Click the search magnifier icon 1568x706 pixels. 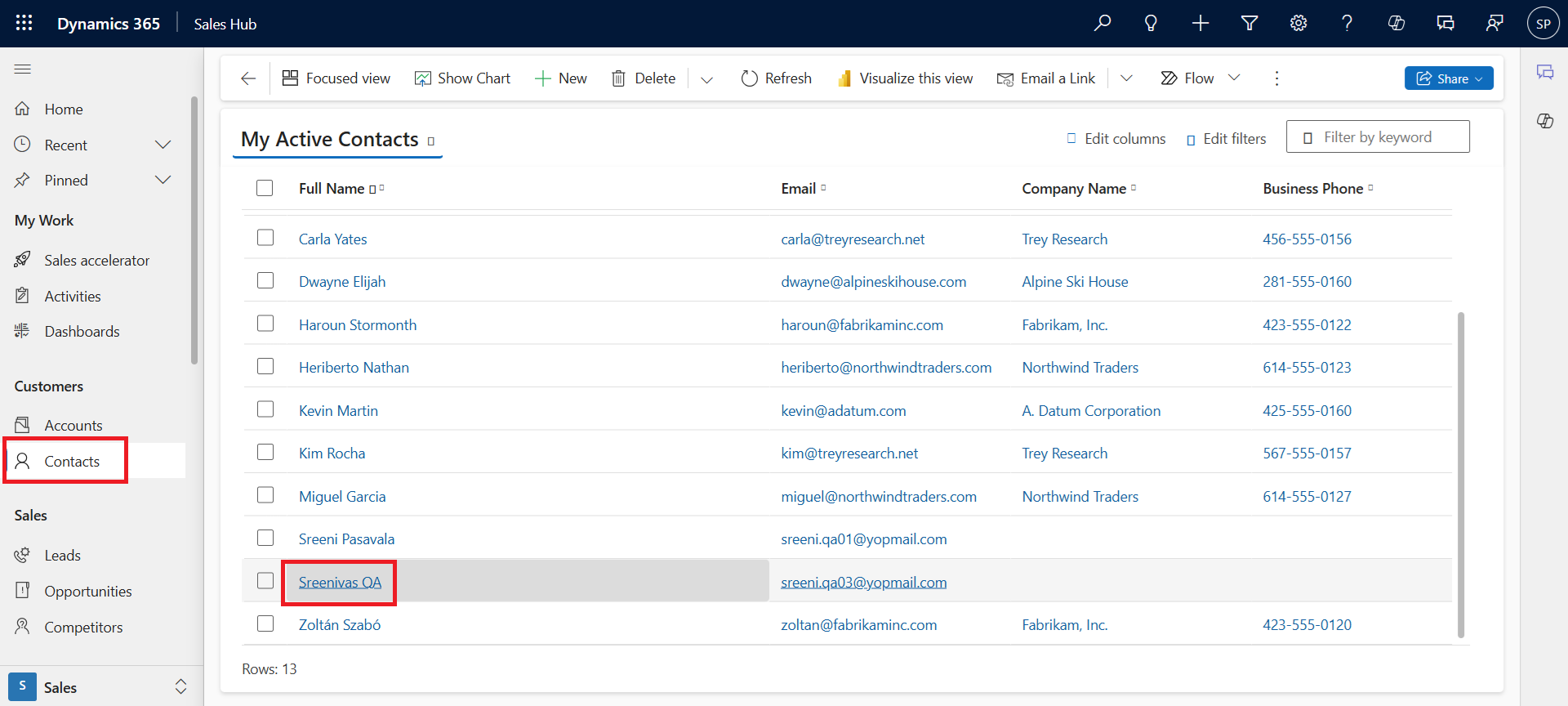click(x=1102, y=23)
